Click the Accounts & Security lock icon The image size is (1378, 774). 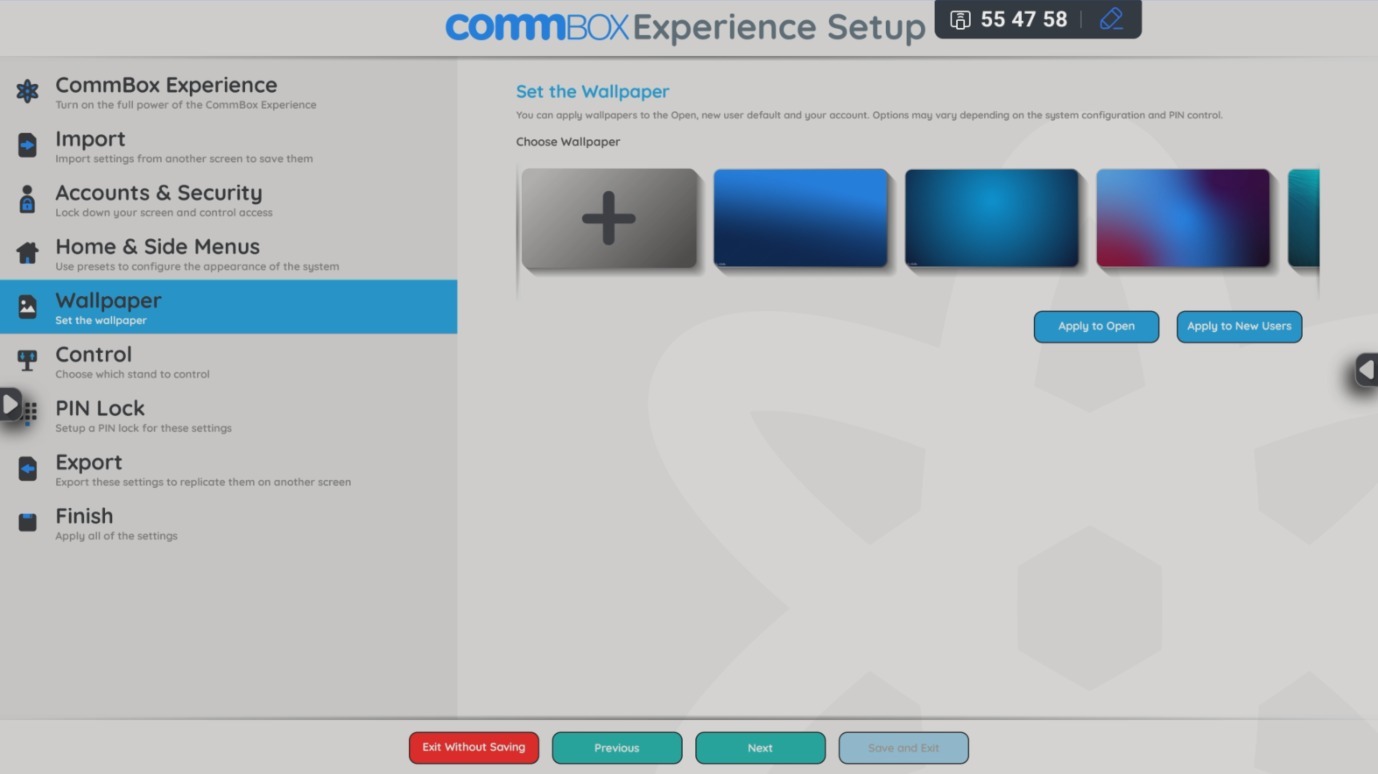(27, 200)
